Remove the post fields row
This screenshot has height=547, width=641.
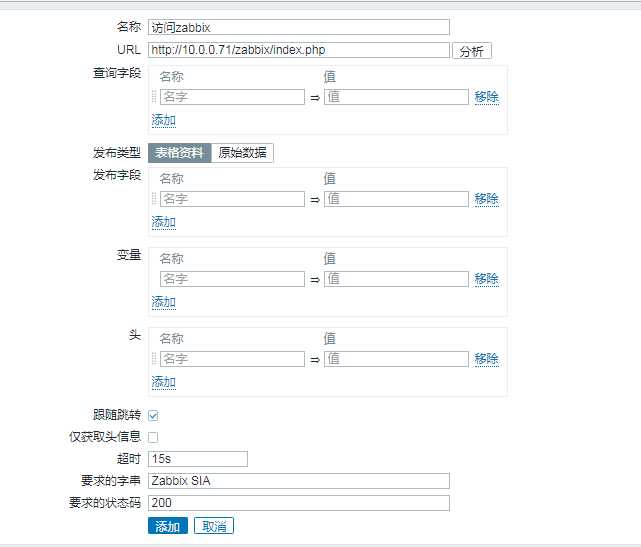pos(486,199)
